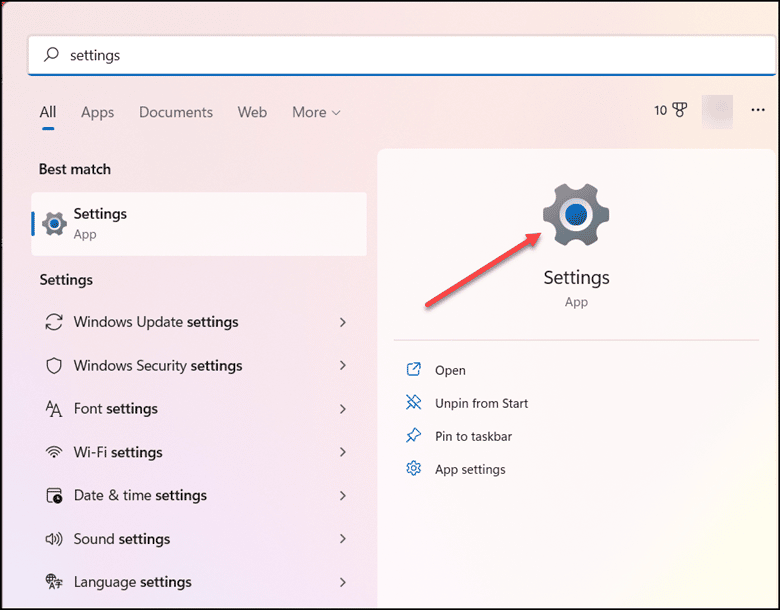Screen dimensions: 780x610
Task: Open the Settings app best match result
Action: (x=199, y=224)
